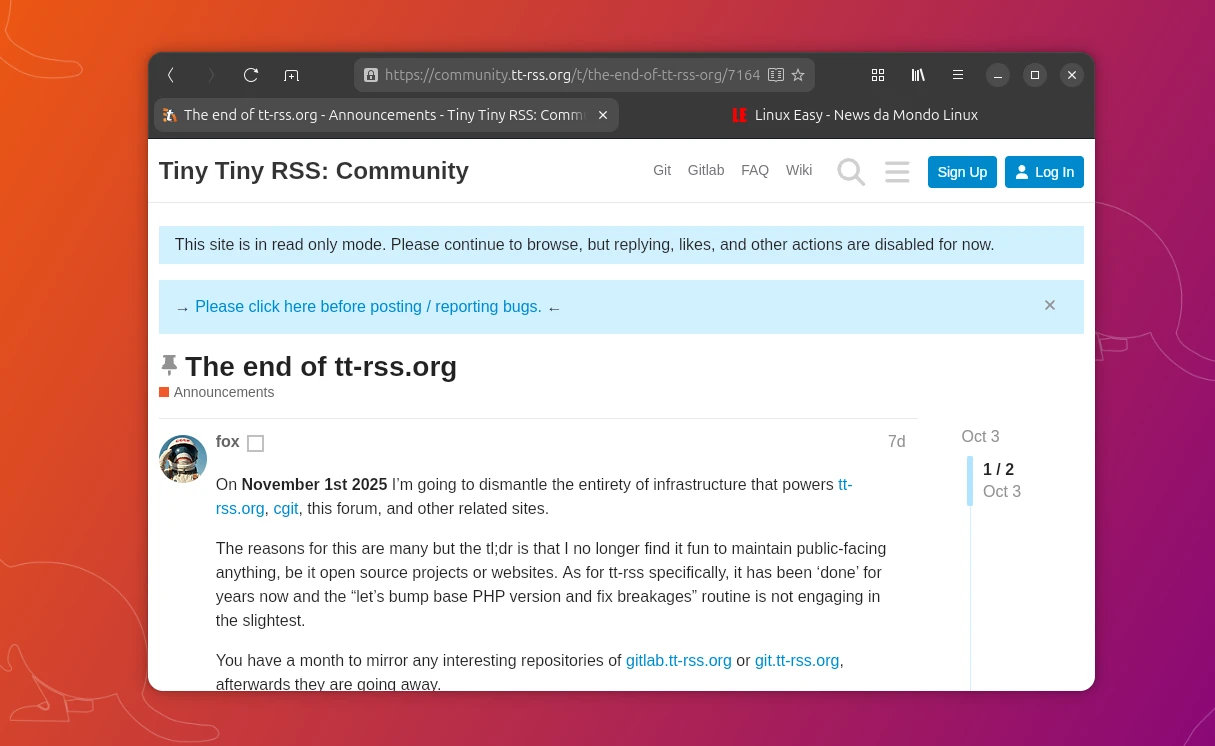
Task: Reload the current page
Action: click(x=251, y=75)
